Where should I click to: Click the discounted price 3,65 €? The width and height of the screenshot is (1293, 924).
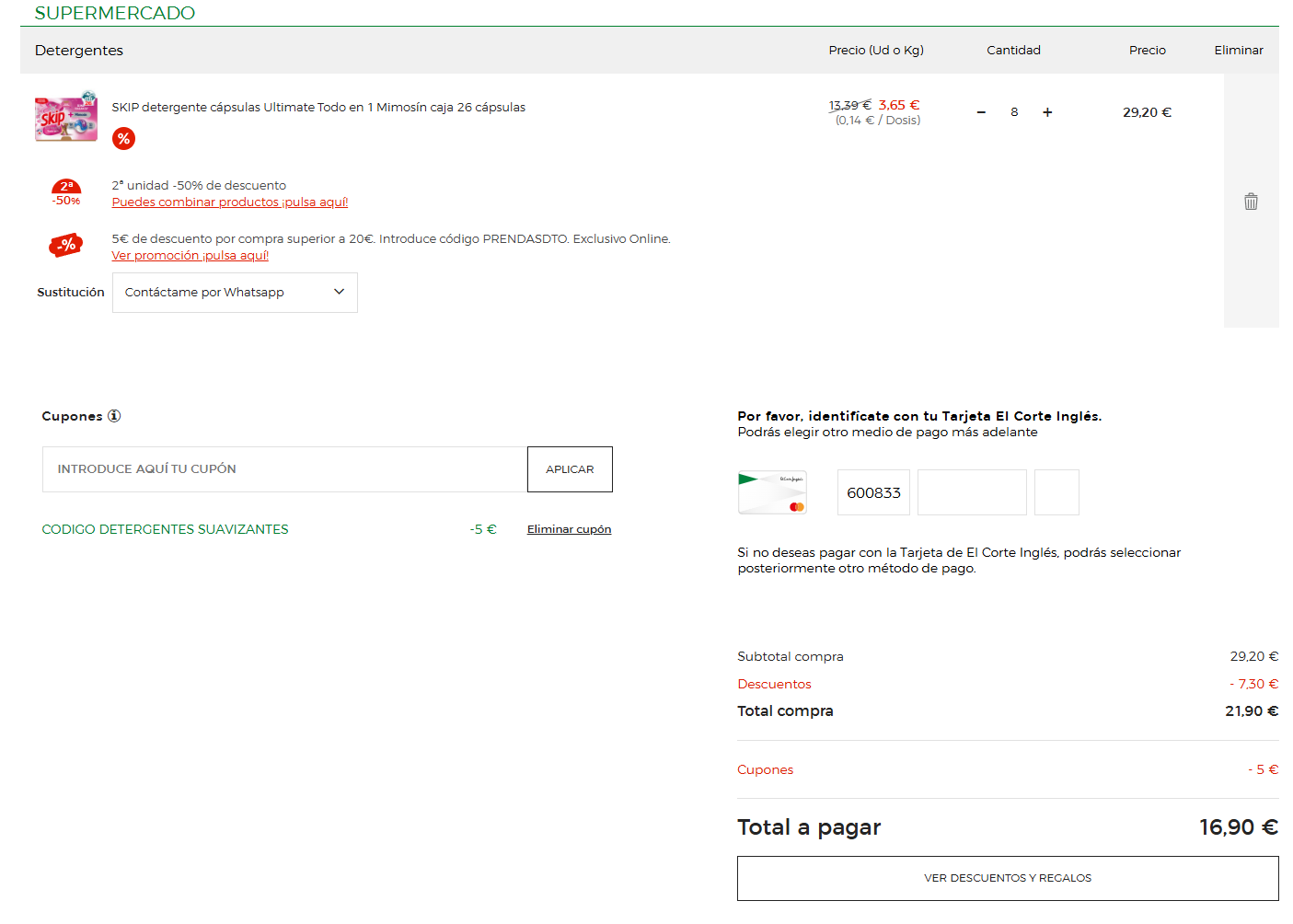899,105
